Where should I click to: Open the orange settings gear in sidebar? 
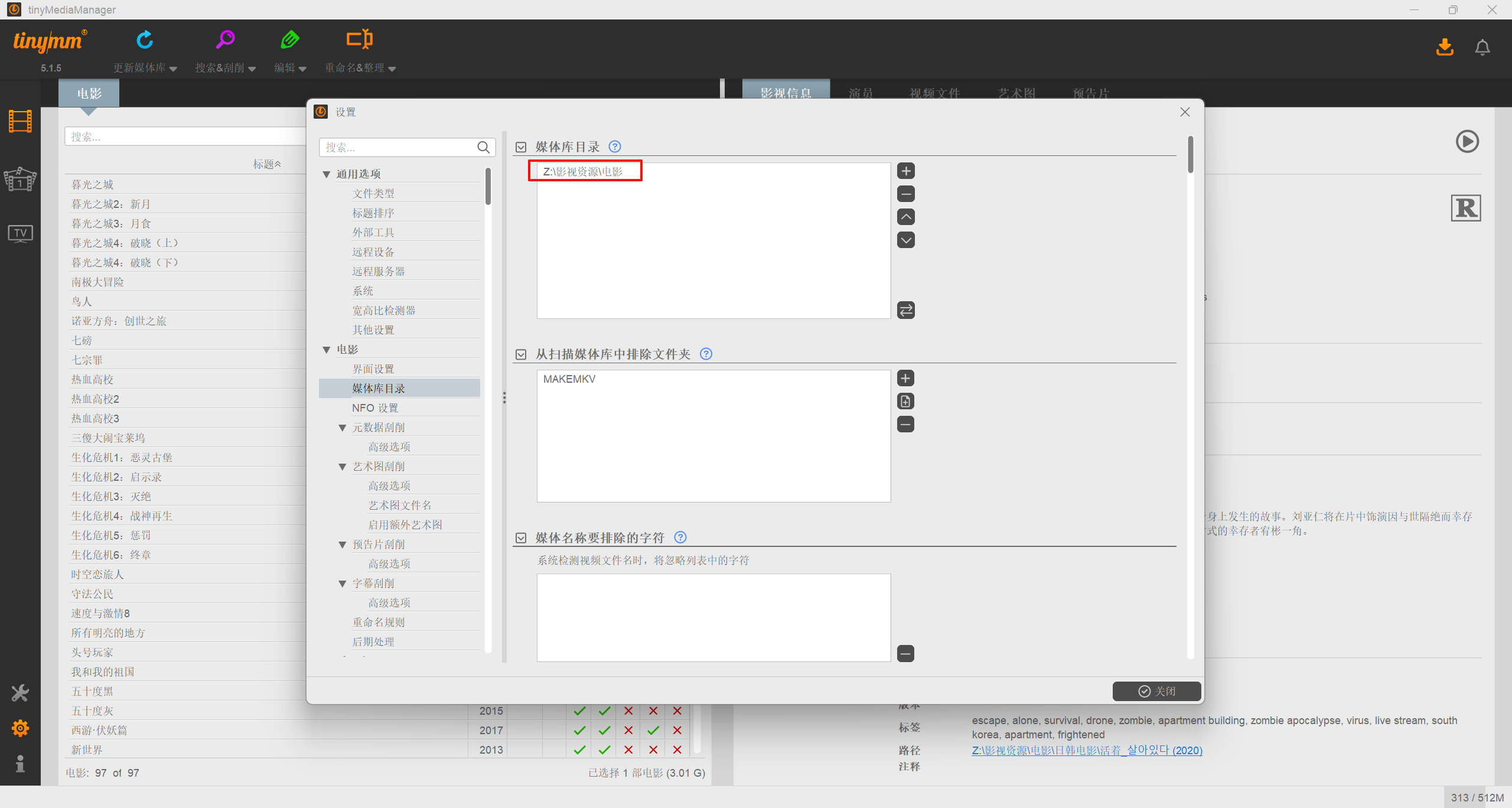(20, 728)
